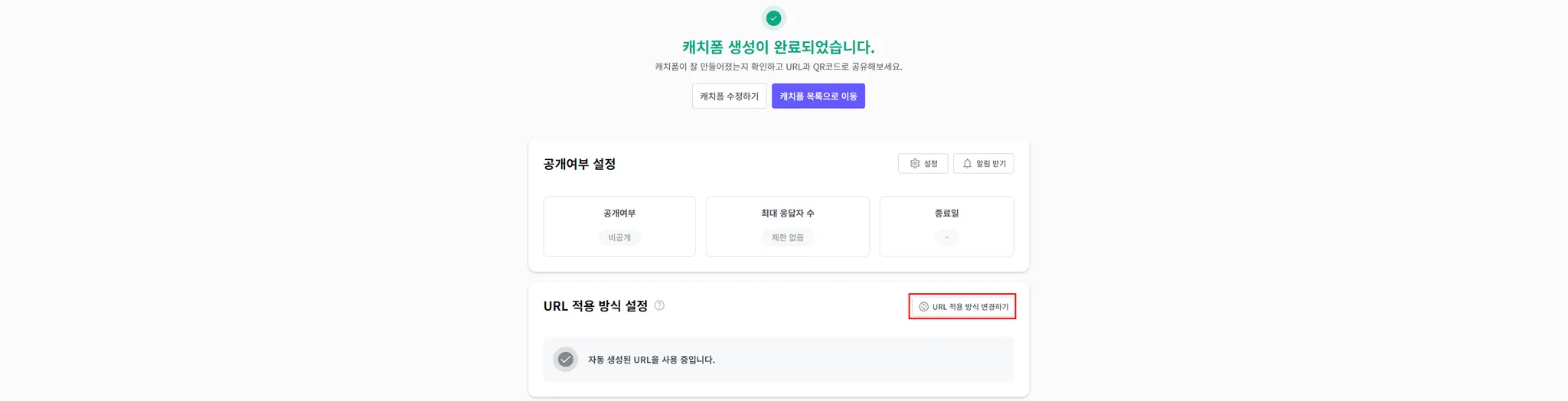Click the 공개여부 설정 section title
Image resolution: width=1568 pixels, height=401 pixels.
click(x=580, y=164)
